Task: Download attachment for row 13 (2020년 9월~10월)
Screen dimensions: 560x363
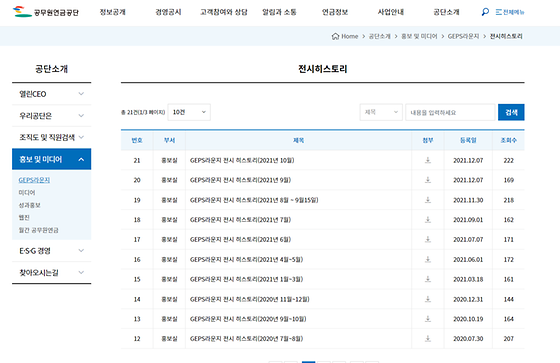Action: coord(428,319)
